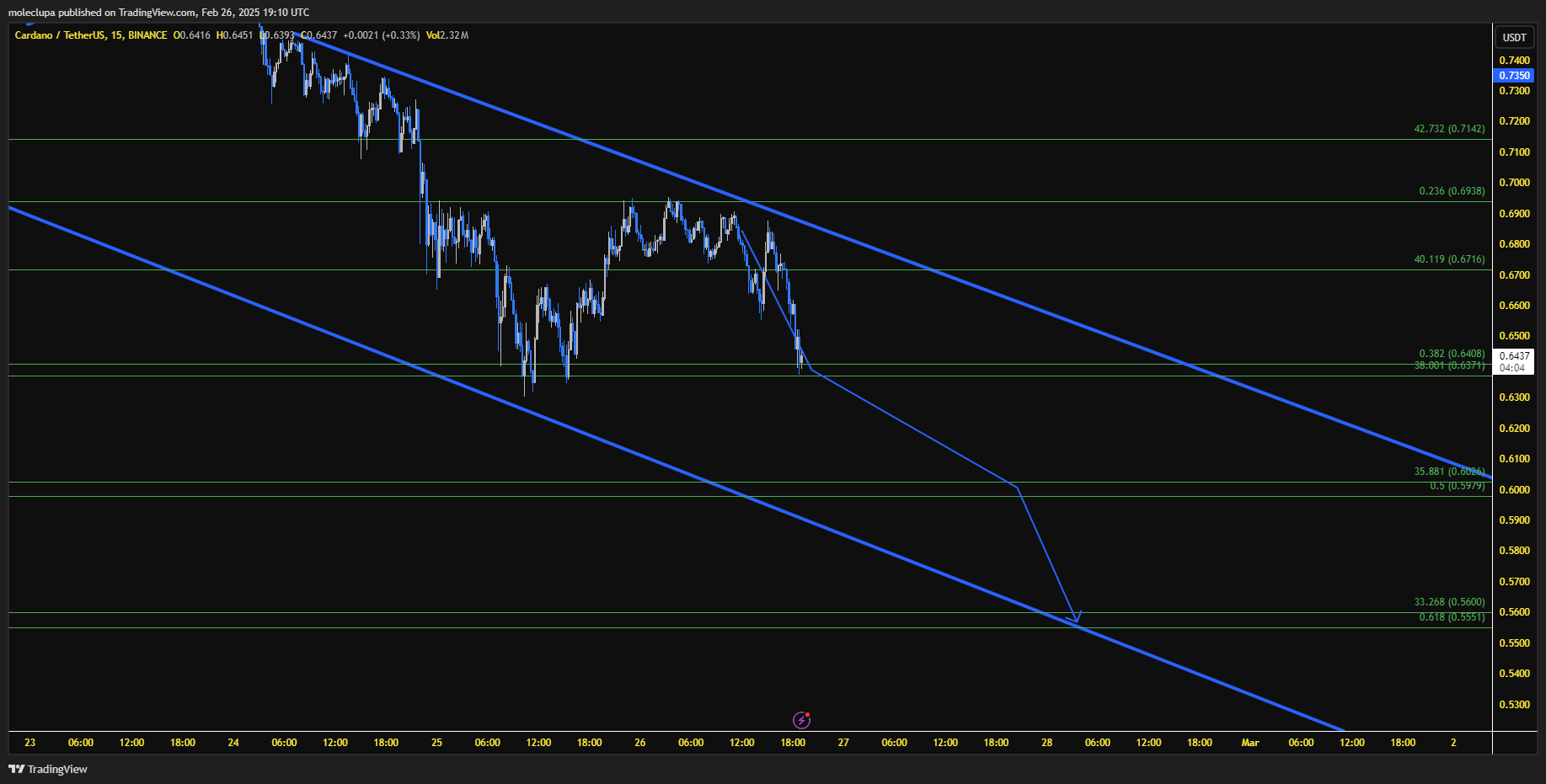Click the blue 0.7350 price label
This screenshot has height=784, width=1546.
click(1514, 76)
